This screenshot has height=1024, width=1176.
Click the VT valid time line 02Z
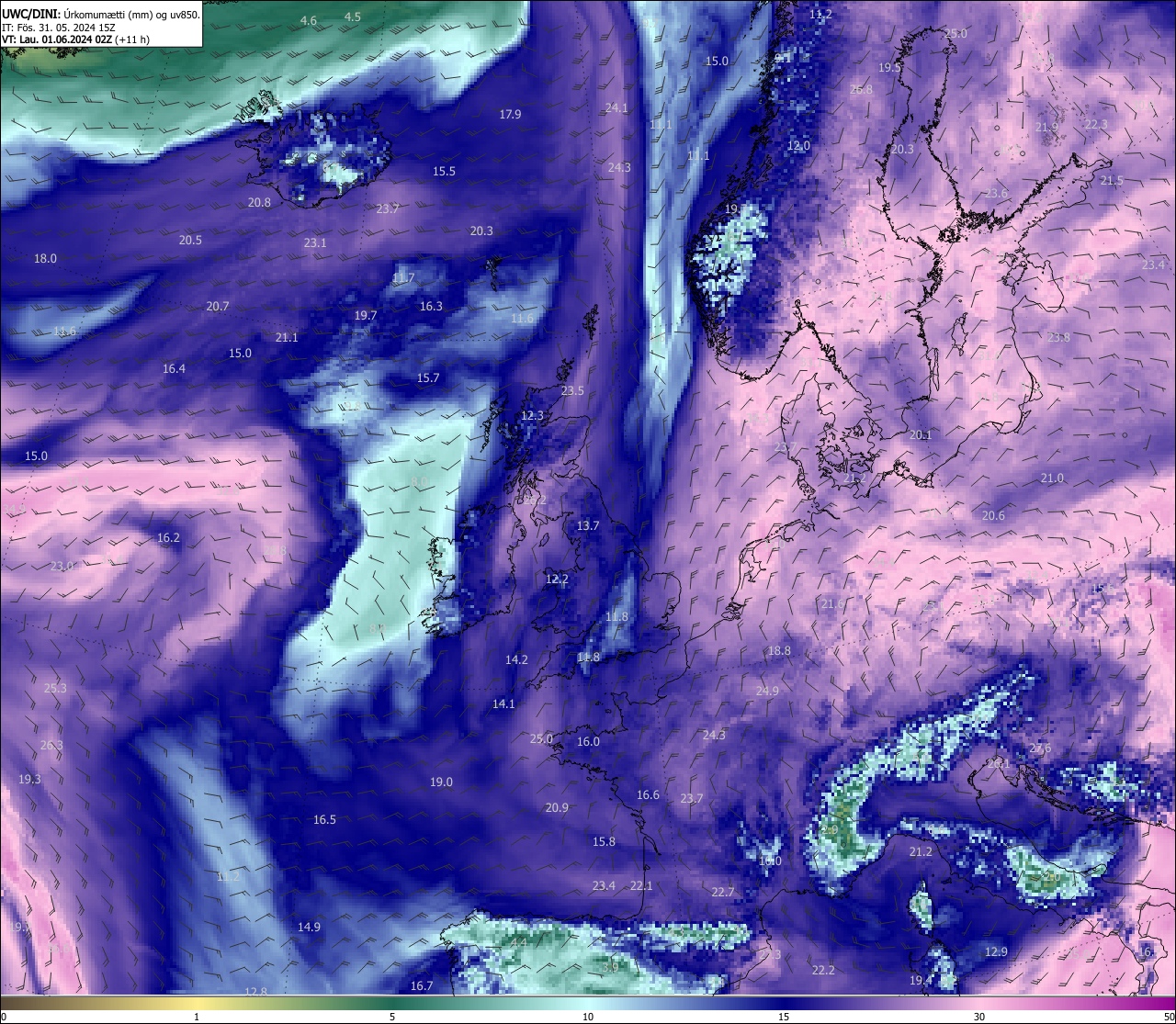pyautogui.click(x=76, y=39)
